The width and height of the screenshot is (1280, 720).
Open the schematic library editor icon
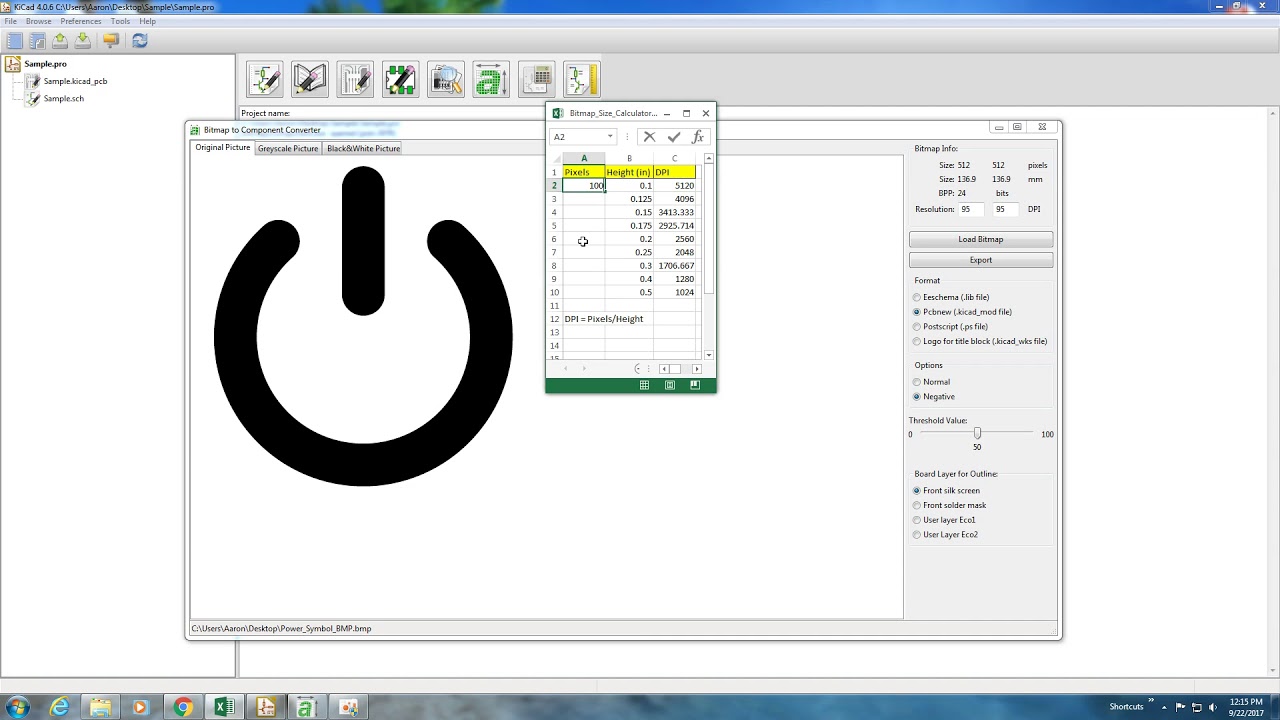[310, 79]
